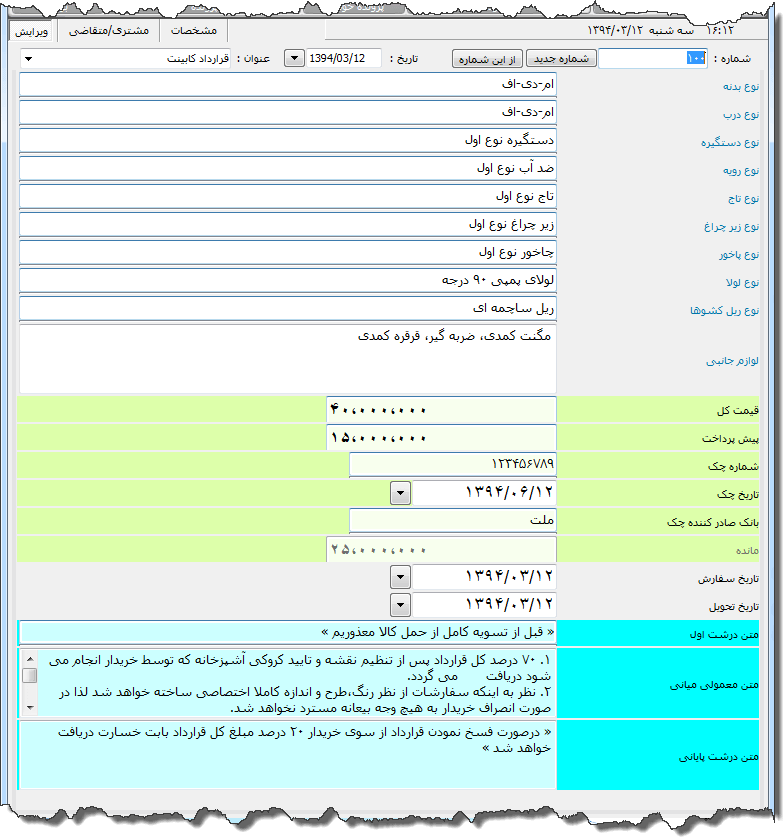This screenshot has width=783, height=837.
Task: Click the نوع زیر چراغ field
Action: click(x=288, y=224)
